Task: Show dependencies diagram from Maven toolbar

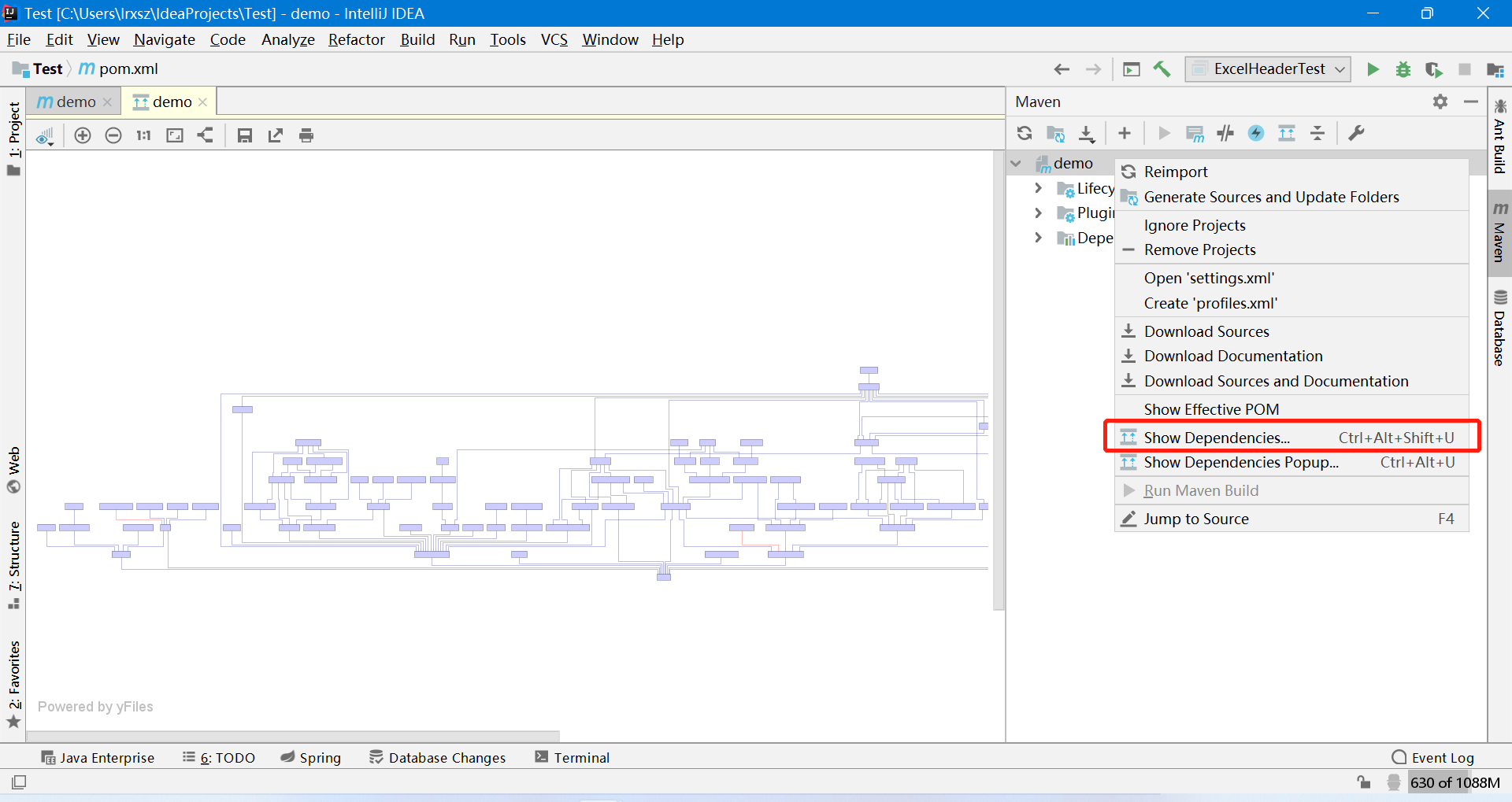Action: tap(1287, 133)
